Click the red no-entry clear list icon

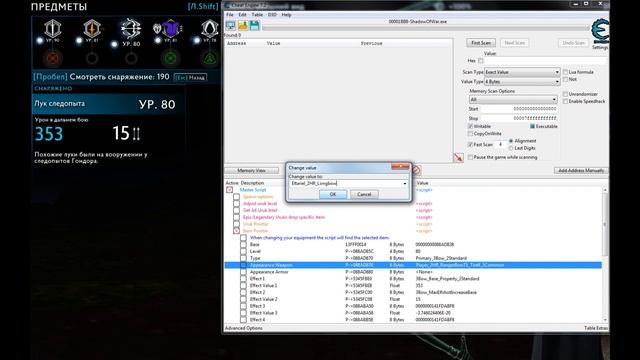tap(416, 170)
